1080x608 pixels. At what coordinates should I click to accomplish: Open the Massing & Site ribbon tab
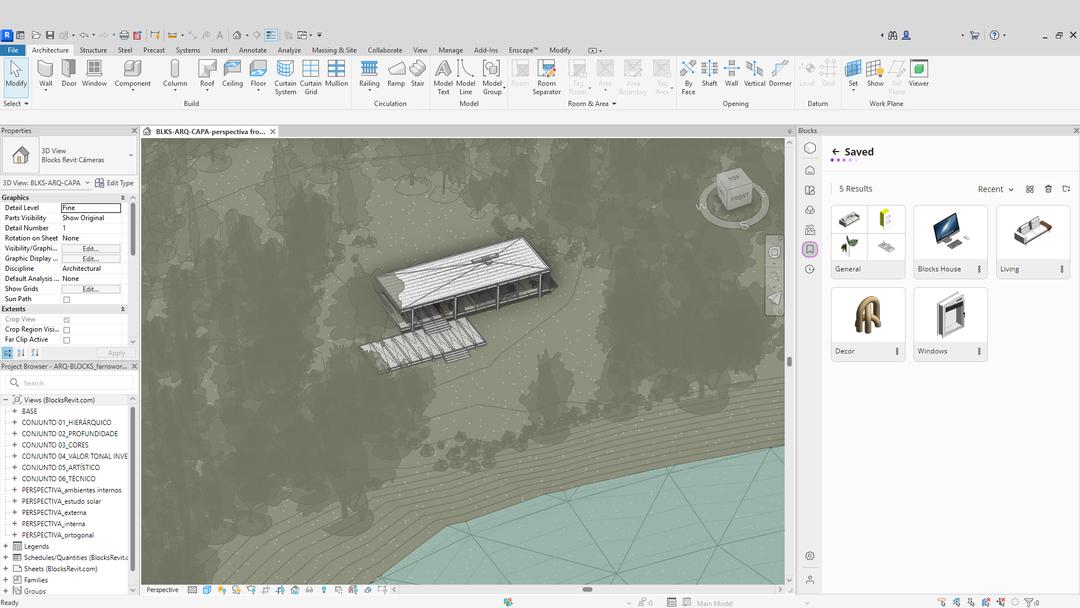pos(334,50)
